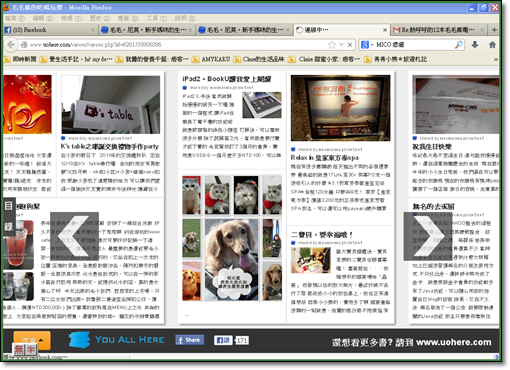View the 二寶貝 article room photo
The height and width of the screenshot is (370, 510).
pyautogui.click(x=311, y=261)
